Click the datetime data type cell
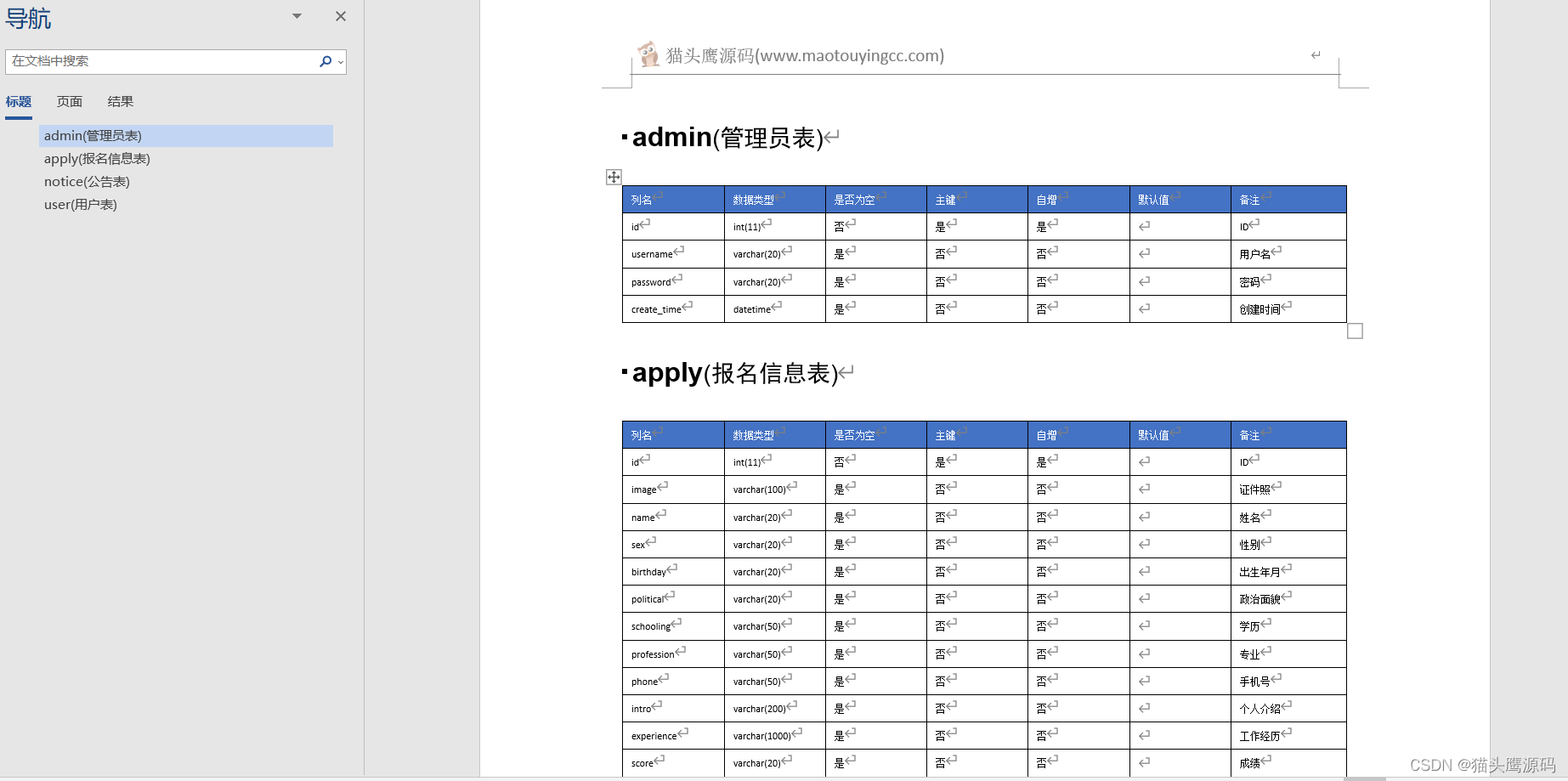The width and height of the screenshot is (1568, 781). 774,309
